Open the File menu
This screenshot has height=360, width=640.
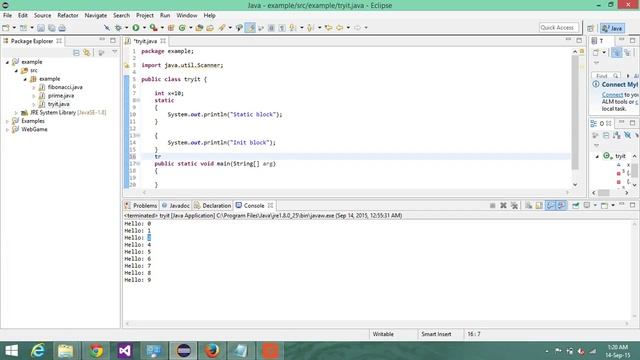click(7, 16)
